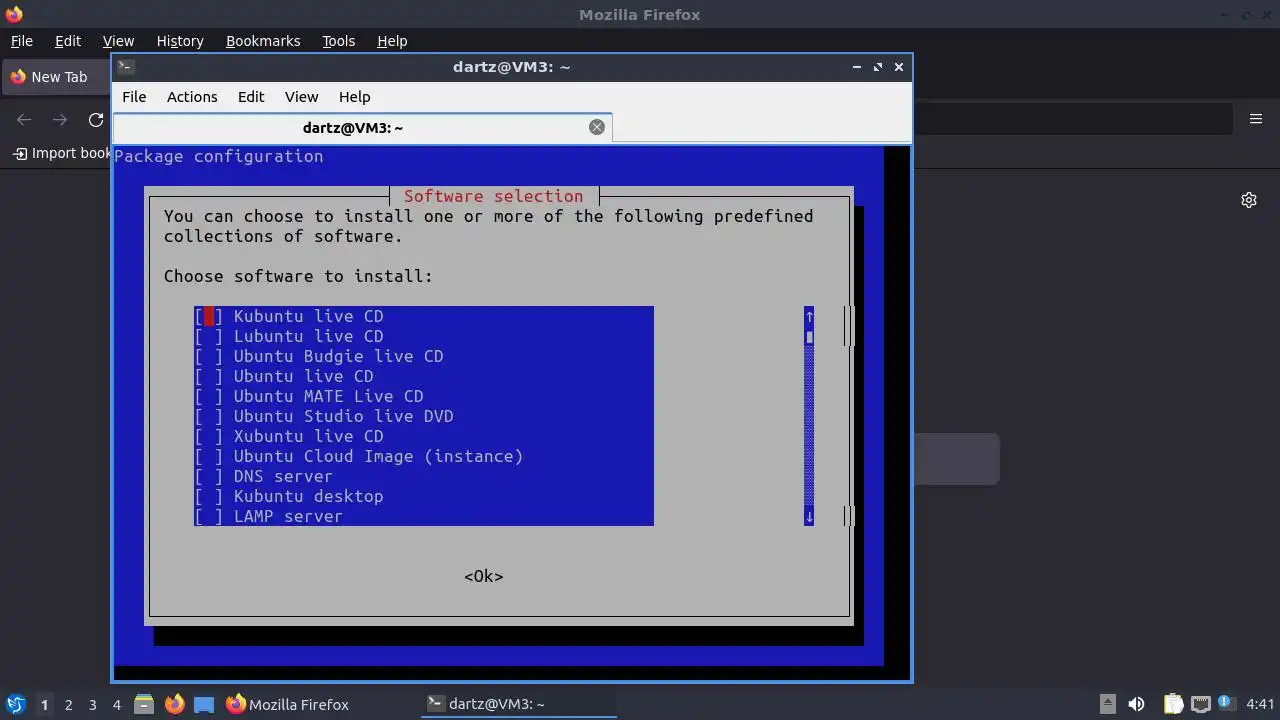Viewport: 1280px width, 720px height.
Task: Close the dartz@VM3 terminal tab
Action: [x=597, y=127]
